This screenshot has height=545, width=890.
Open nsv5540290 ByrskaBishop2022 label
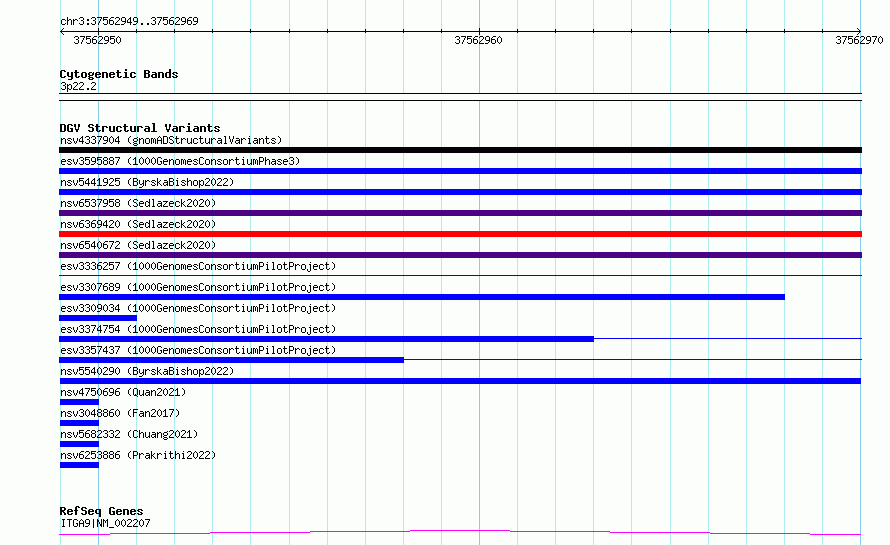[147, 371]
